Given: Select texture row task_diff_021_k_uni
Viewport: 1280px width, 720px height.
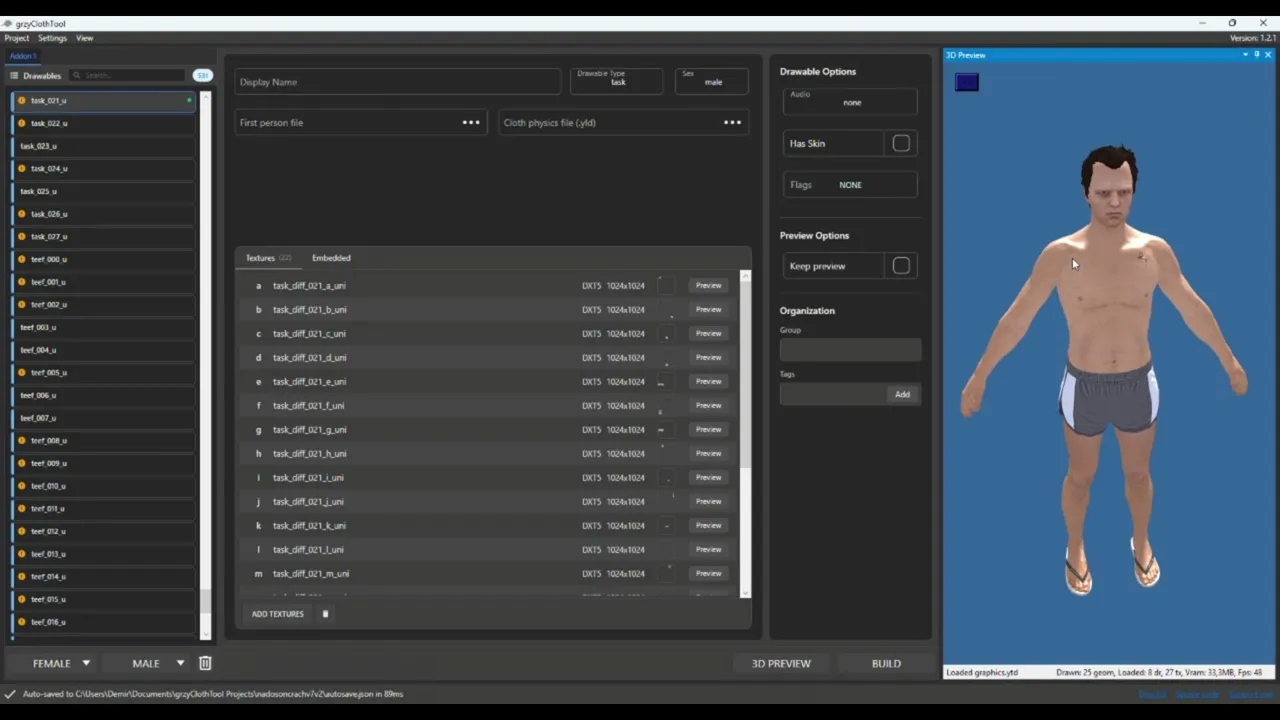Looking at the screenshot, I should [490, 526].
